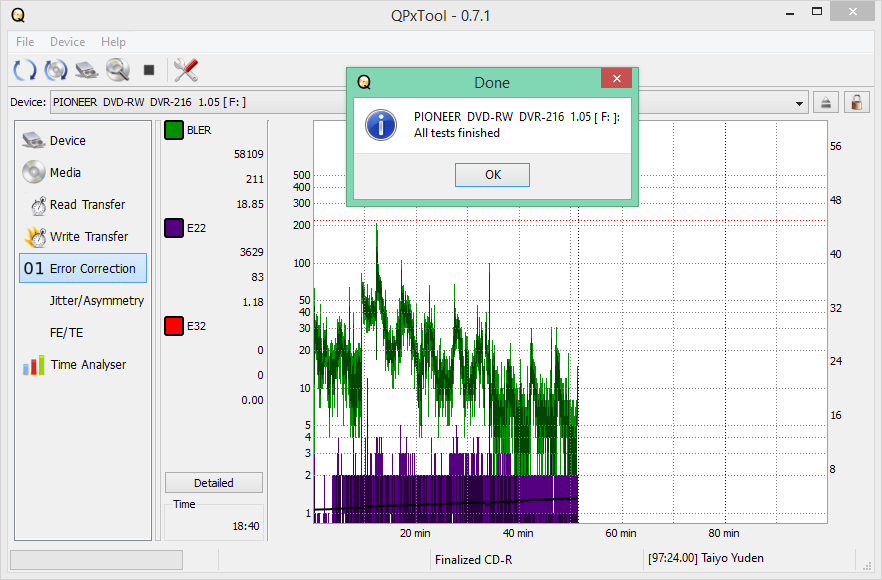Screen dimensions: 882x580
Task: Click the BLER max value 211
Action: pos(255,179)
